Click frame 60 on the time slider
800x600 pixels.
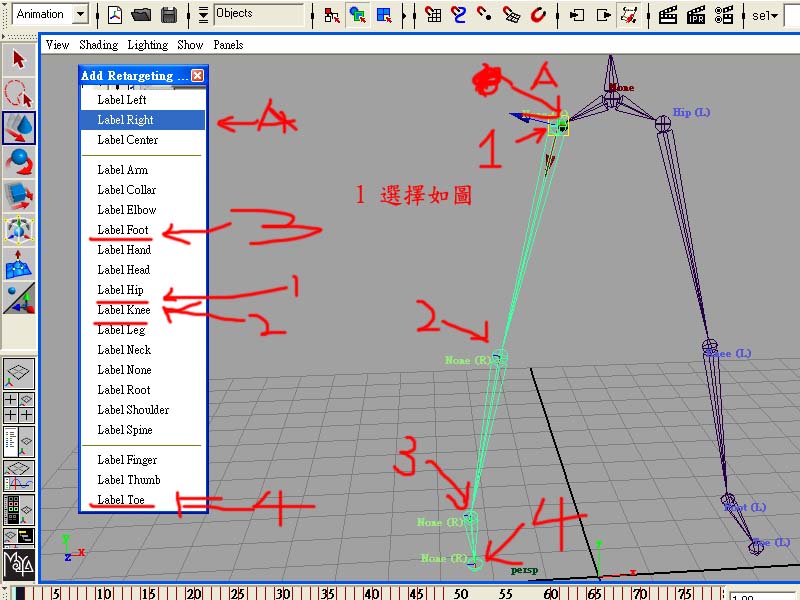[551, 593]
